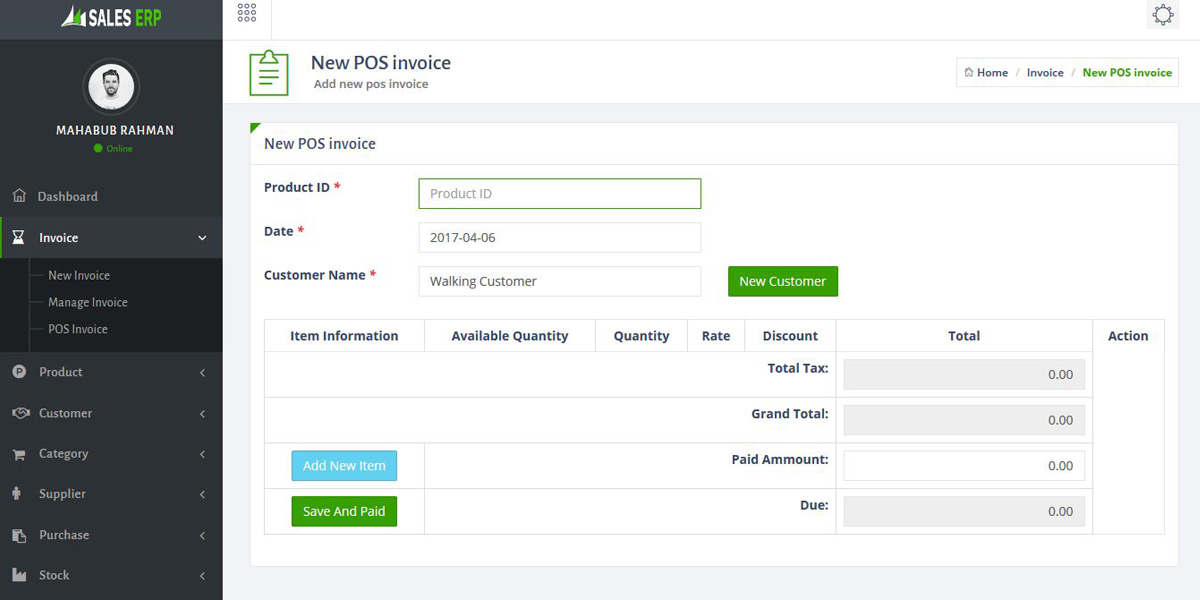
Task: Click the Product sidebar icon
Action: coord(19,372)
